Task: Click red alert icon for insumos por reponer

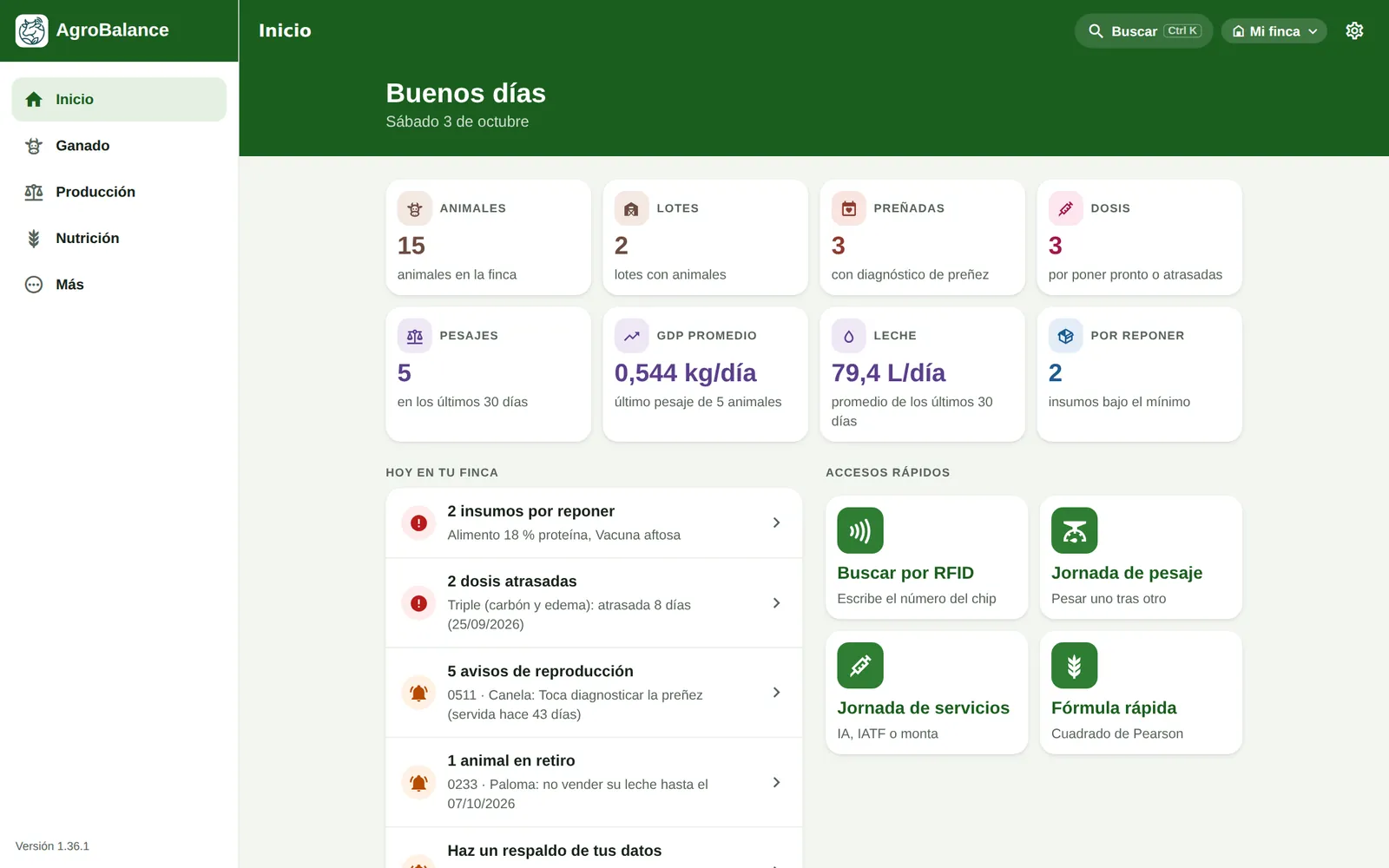Action: pos(418,523)
